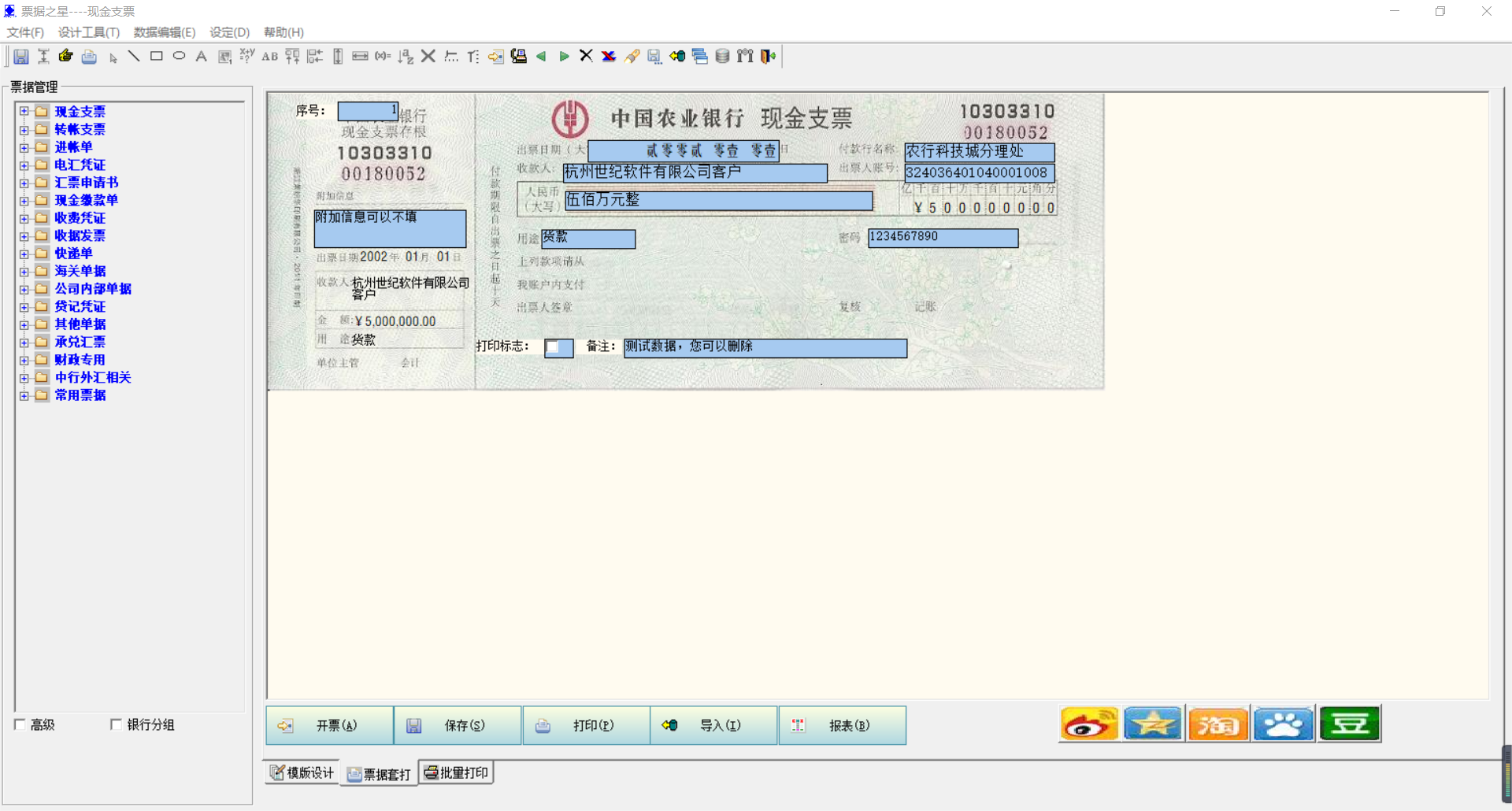
Task: Expand the 电汇凭证 tree folder
Action: 24,165
